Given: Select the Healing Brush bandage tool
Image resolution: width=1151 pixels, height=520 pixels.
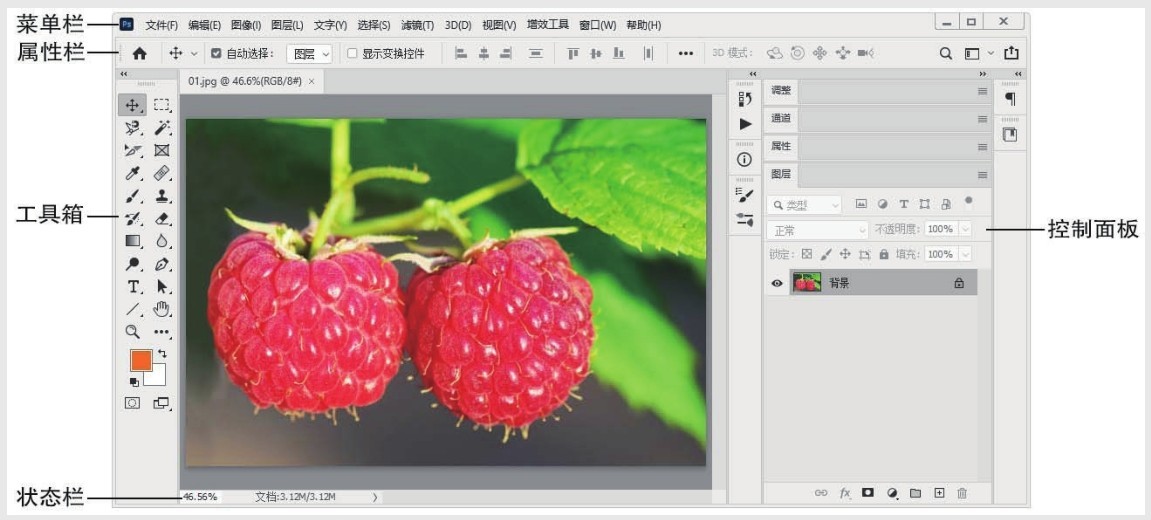Looking at the screenshot, I should [161, 173].
